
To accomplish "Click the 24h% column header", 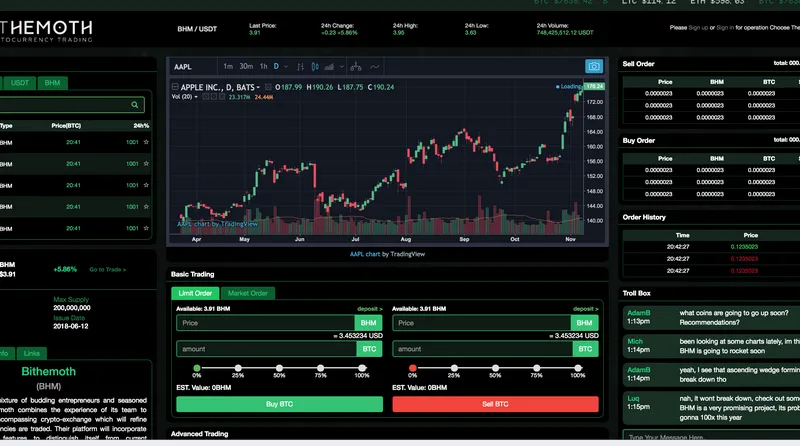I will [x=141, y=126].
